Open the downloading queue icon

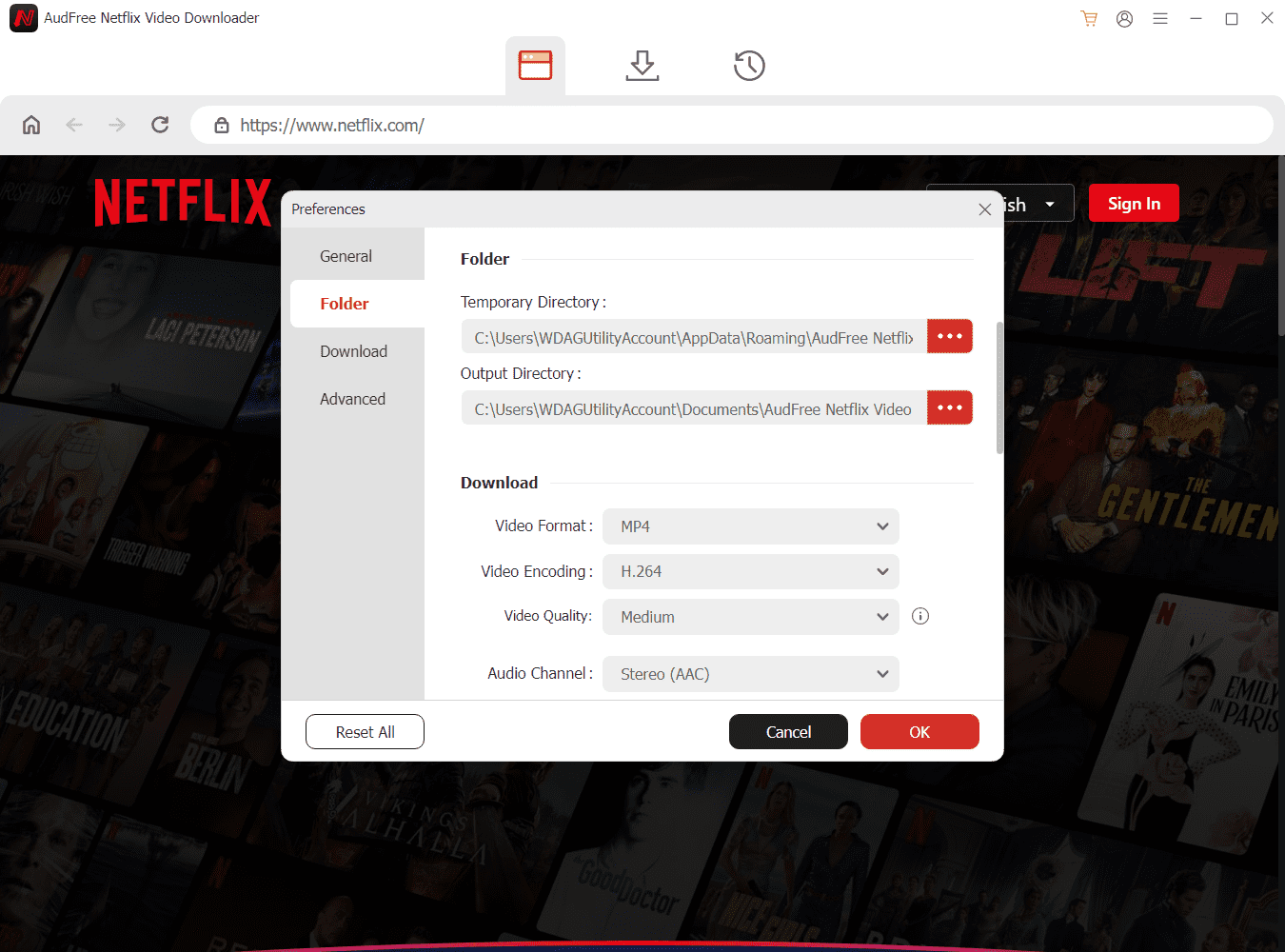click(642, 65)
